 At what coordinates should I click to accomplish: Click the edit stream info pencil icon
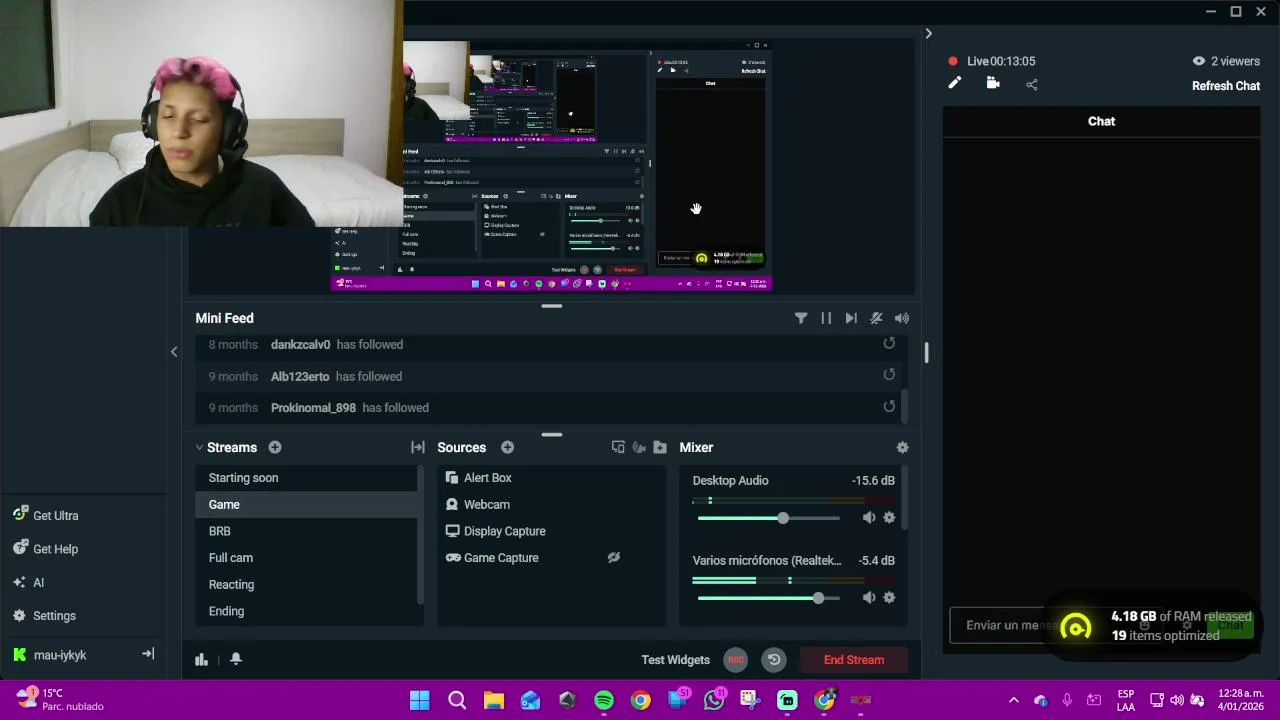click(954, 84)
